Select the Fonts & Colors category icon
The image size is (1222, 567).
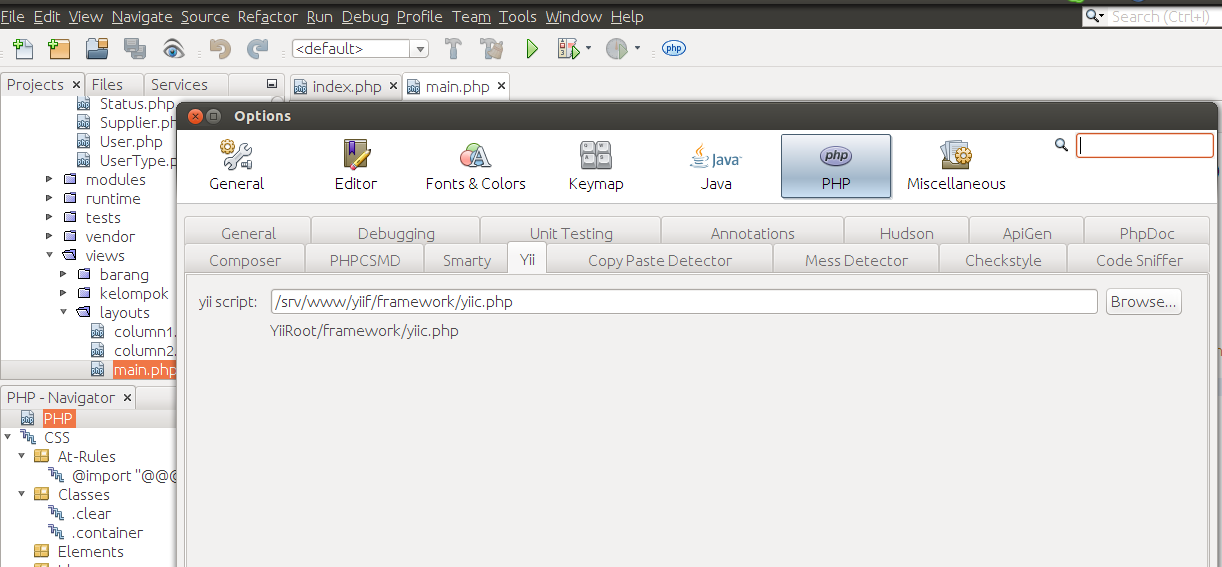(x=475, y=166)
